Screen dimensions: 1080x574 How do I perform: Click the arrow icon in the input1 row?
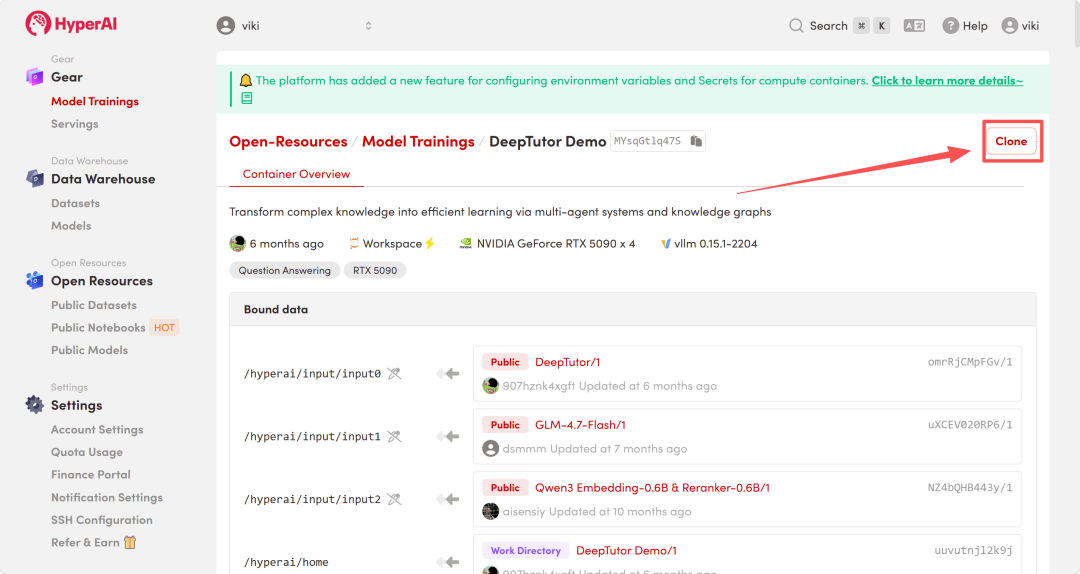[448, 436]
